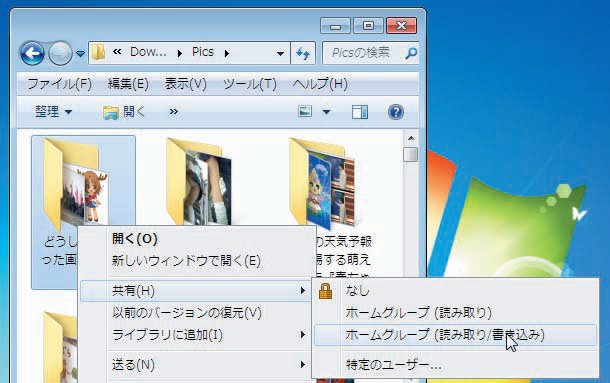Screen dimensions: 610x383
Task: Choose 新しいウィンドウで開く(E)
Action: [x=186, y=260]
